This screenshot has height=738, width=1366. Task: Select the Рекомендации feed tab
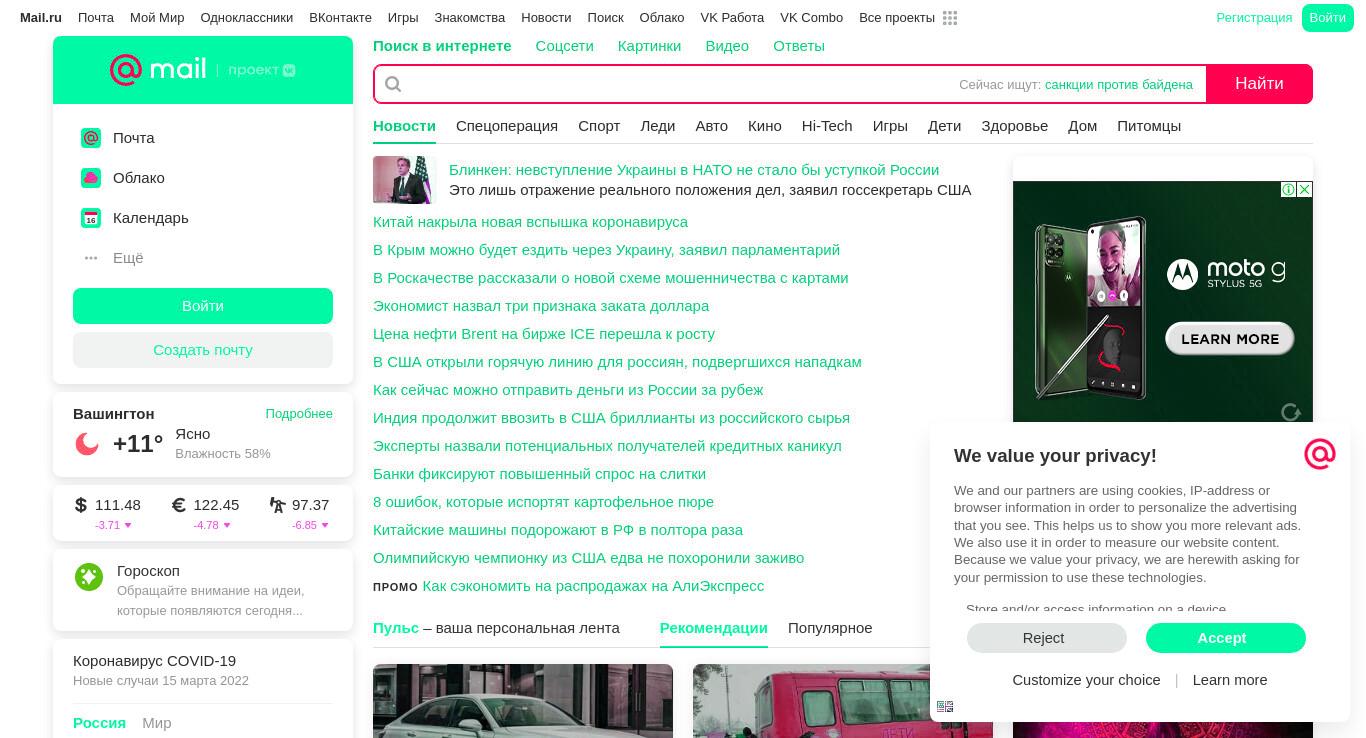click(714, 628)
